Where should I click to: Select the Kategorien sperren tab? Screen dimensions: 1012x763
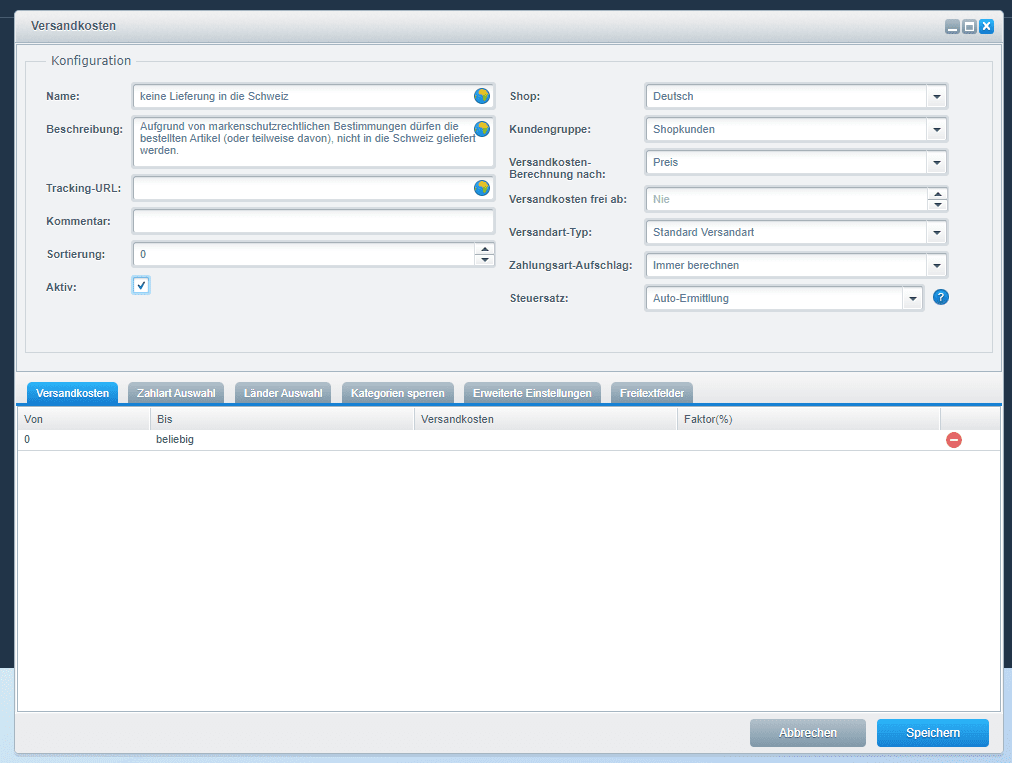398,393
